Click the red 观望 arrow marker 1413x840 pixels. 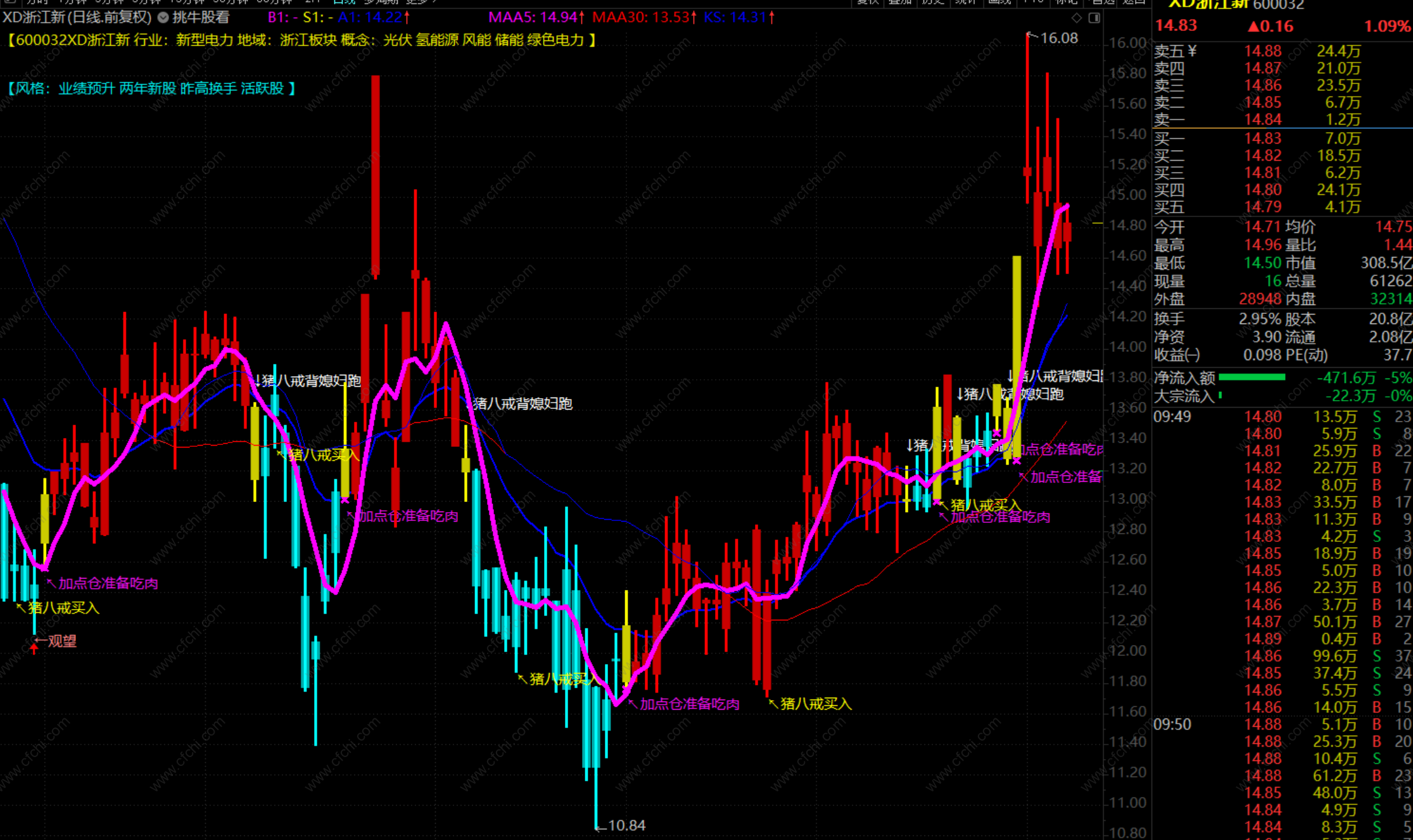point(34,647)
